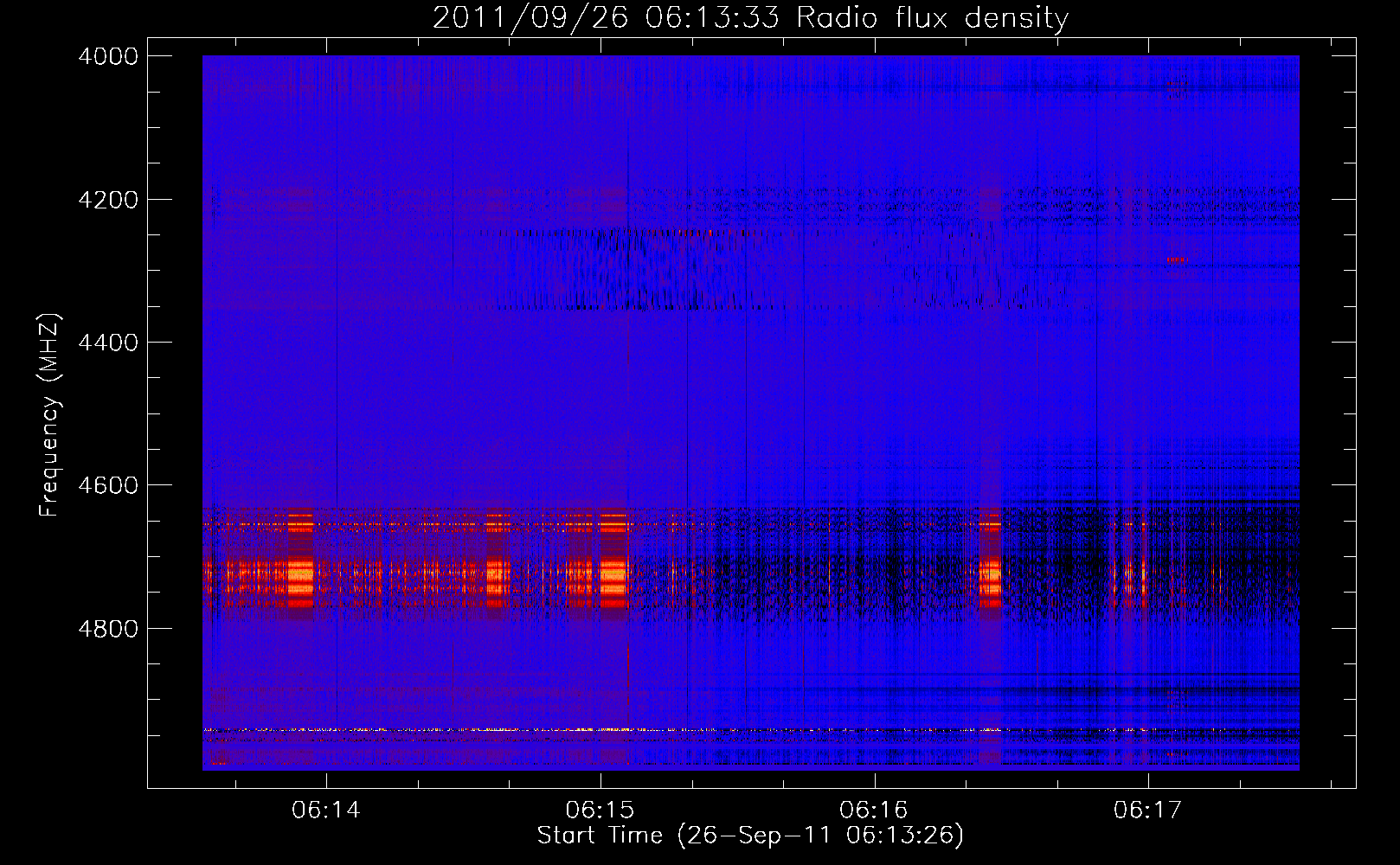Click the '06:15' time axis label
1400x865 pixels.
[600, 811]
